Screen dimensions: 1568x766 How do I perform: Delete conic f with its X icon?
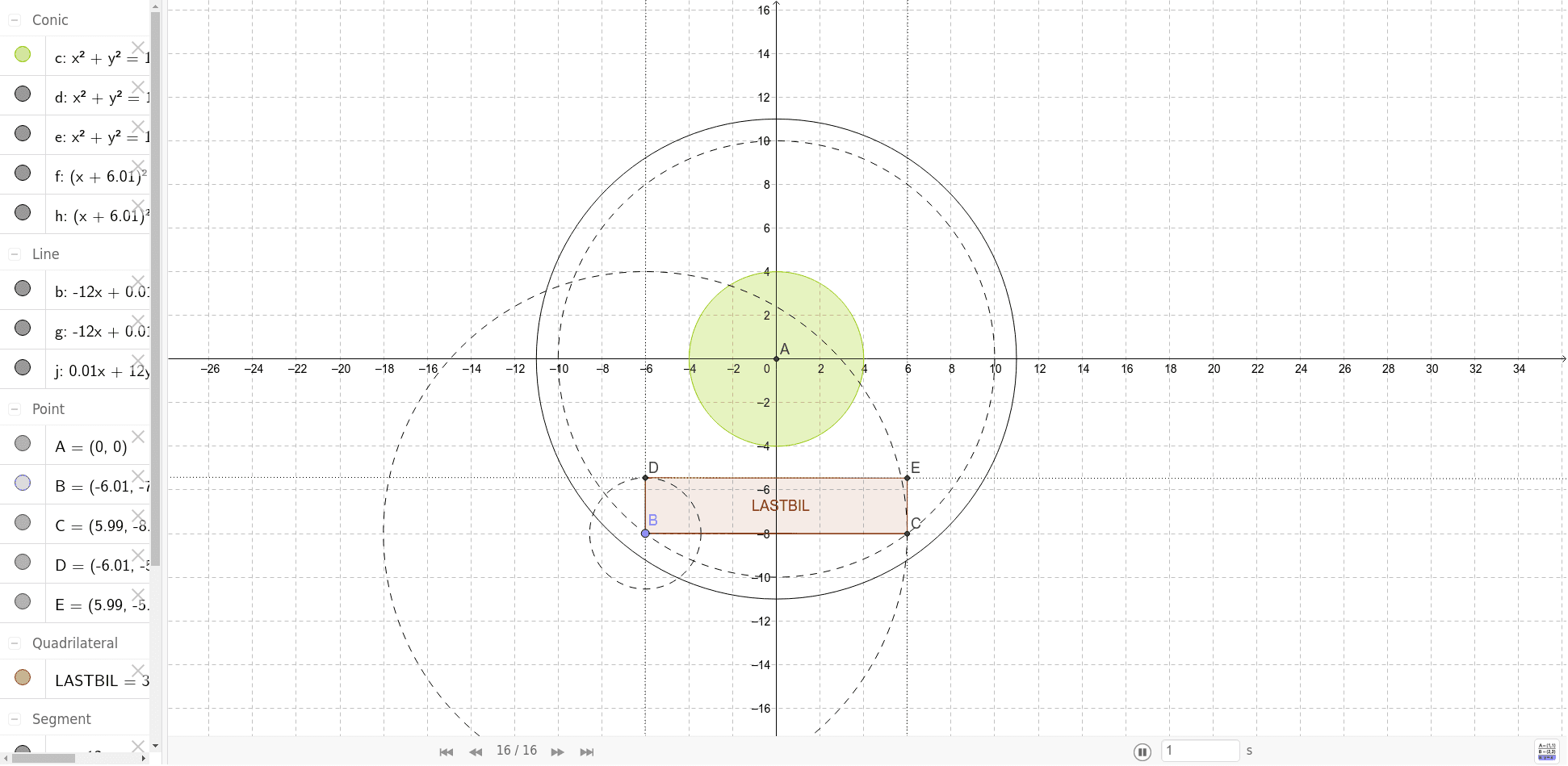click(138, 166)
